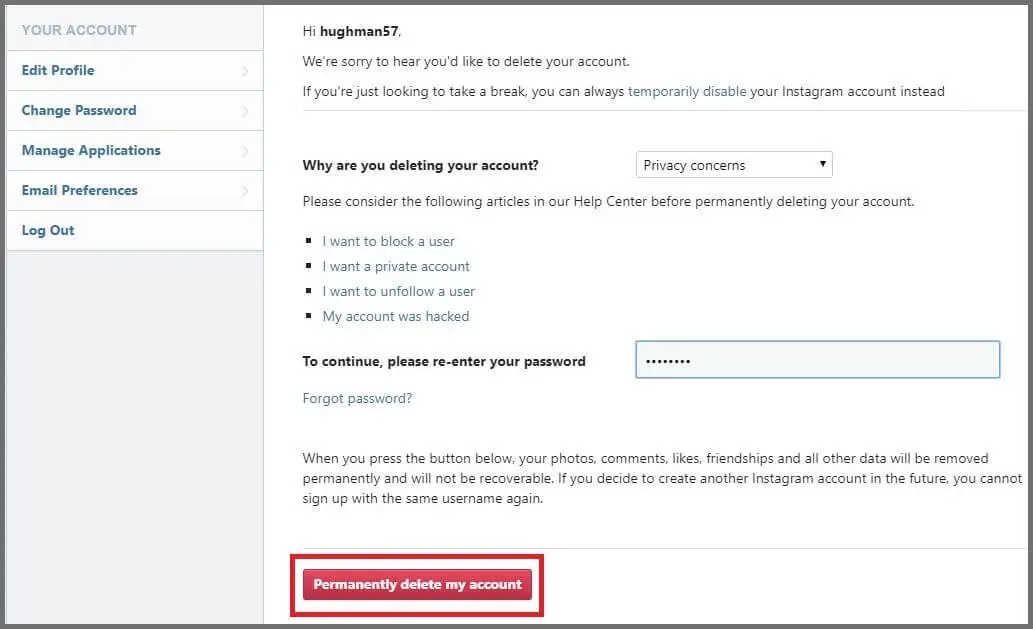Viewport: 1033px width, 629px height.
Task: Click the chevron arrow beside Manage Applications
Action: 246,151
